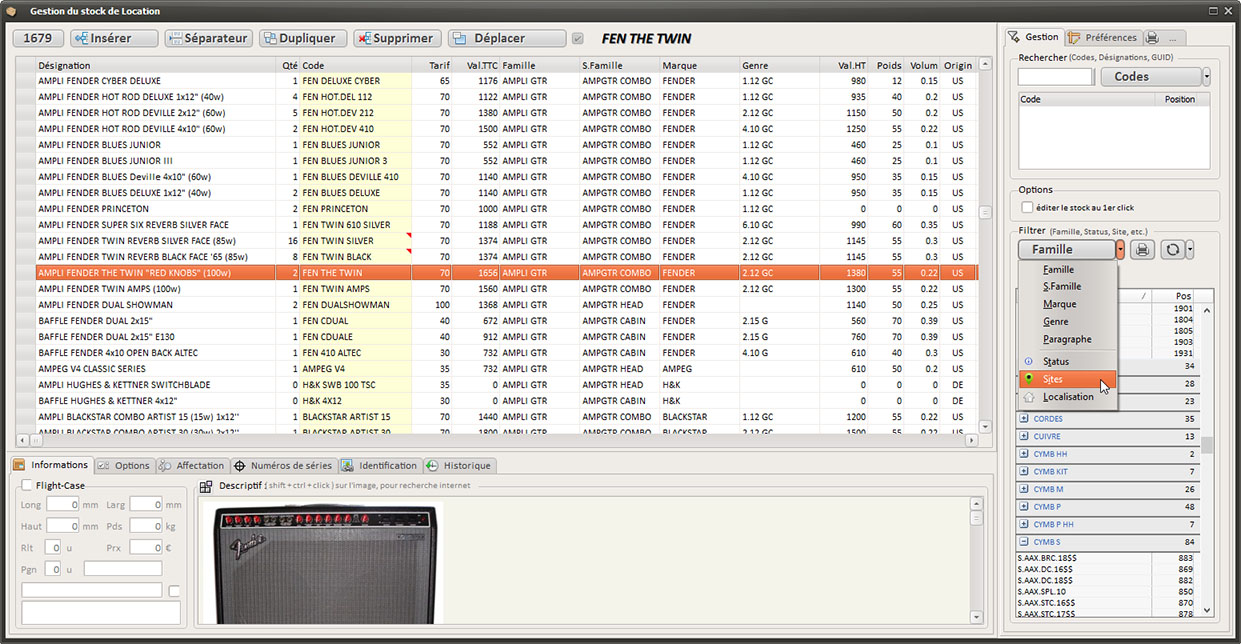Click the 1679 count button

coord(38,38)
